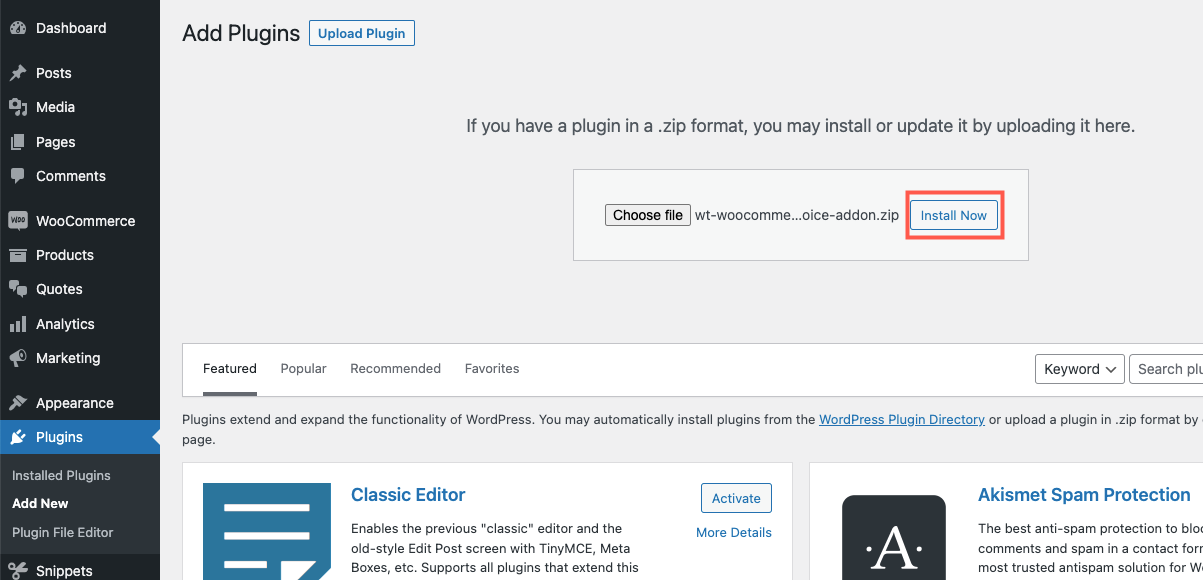1203x580 pixels.
Task: Open the WordPress Plugin Directory link
Action: (x=902, y=420)
